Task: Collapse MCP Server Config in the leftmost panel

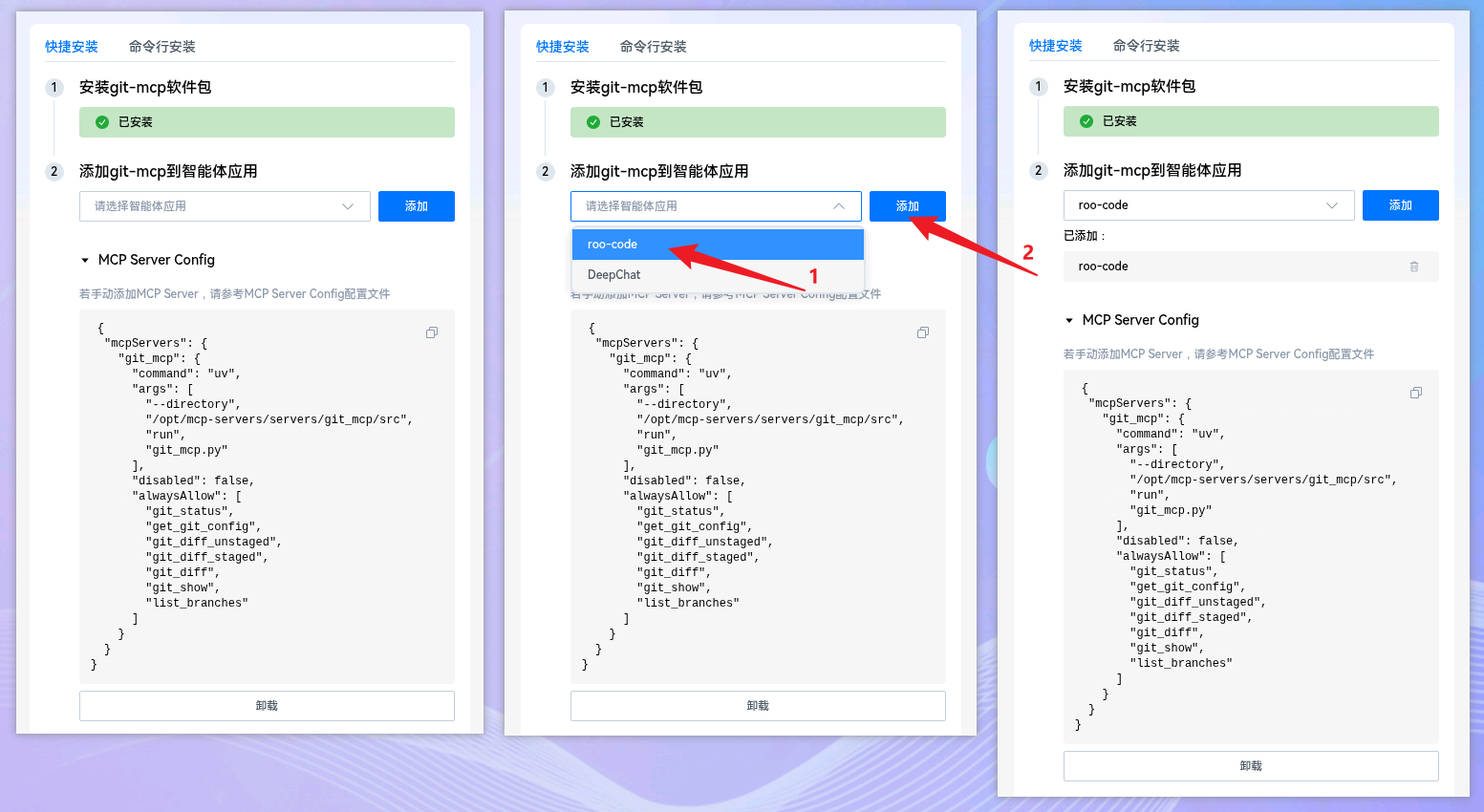Action: (x=85, y=260)
